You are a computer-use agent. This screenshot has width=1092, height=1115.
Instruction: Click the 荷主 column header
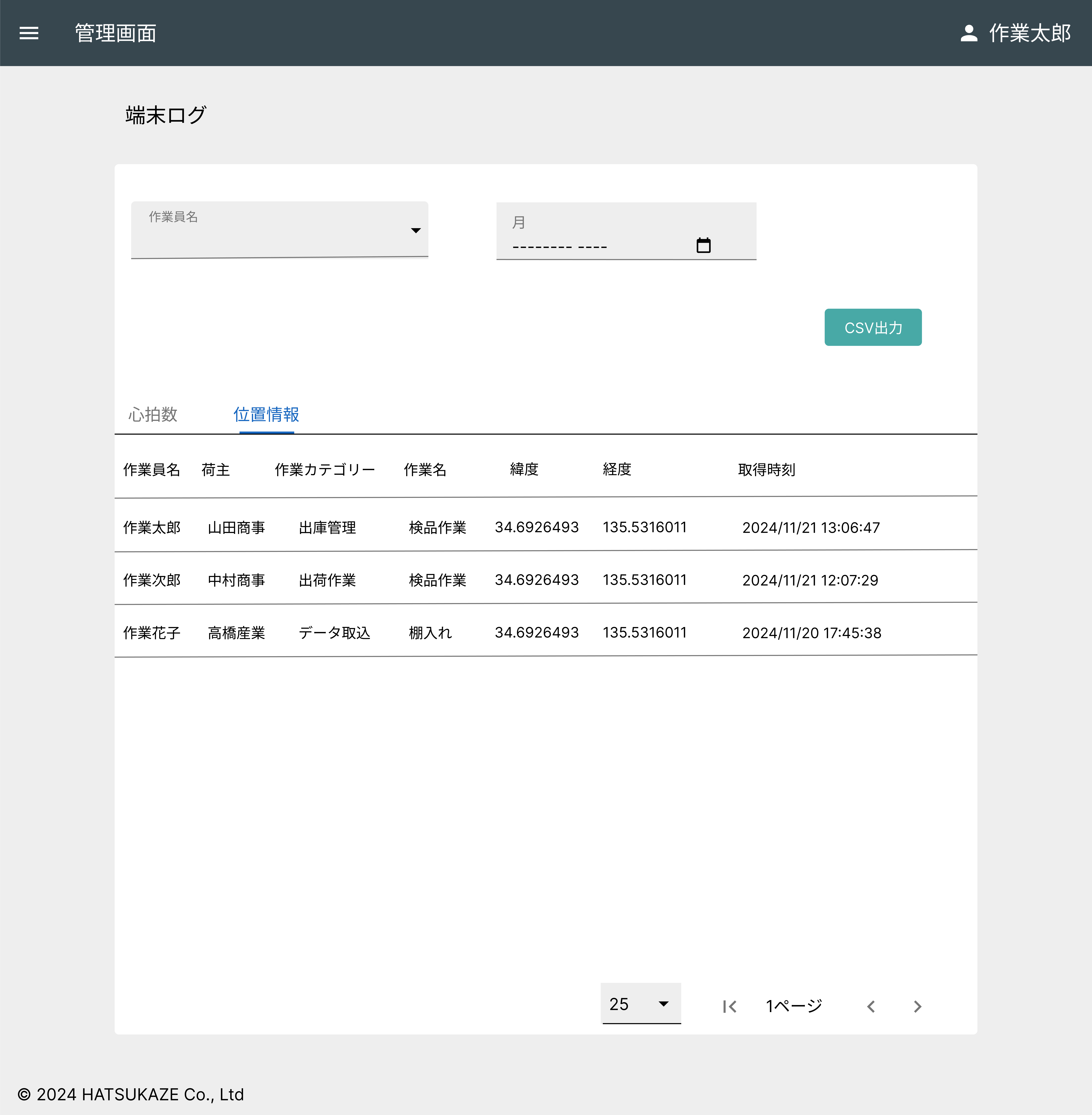click(x=216, y=470)
